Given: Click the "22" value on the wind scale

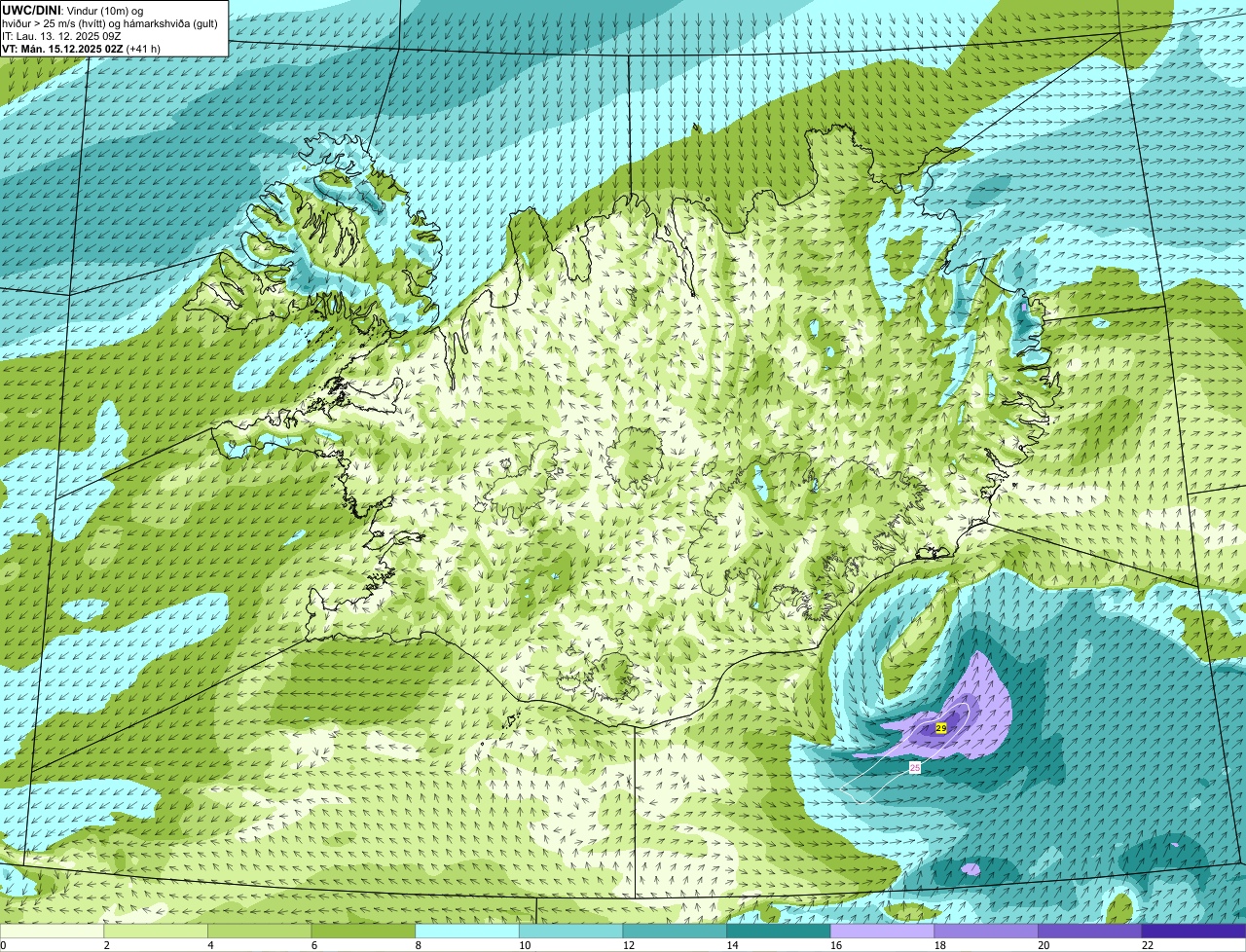Looking at the screenshot, I should tap(1148, 945).
